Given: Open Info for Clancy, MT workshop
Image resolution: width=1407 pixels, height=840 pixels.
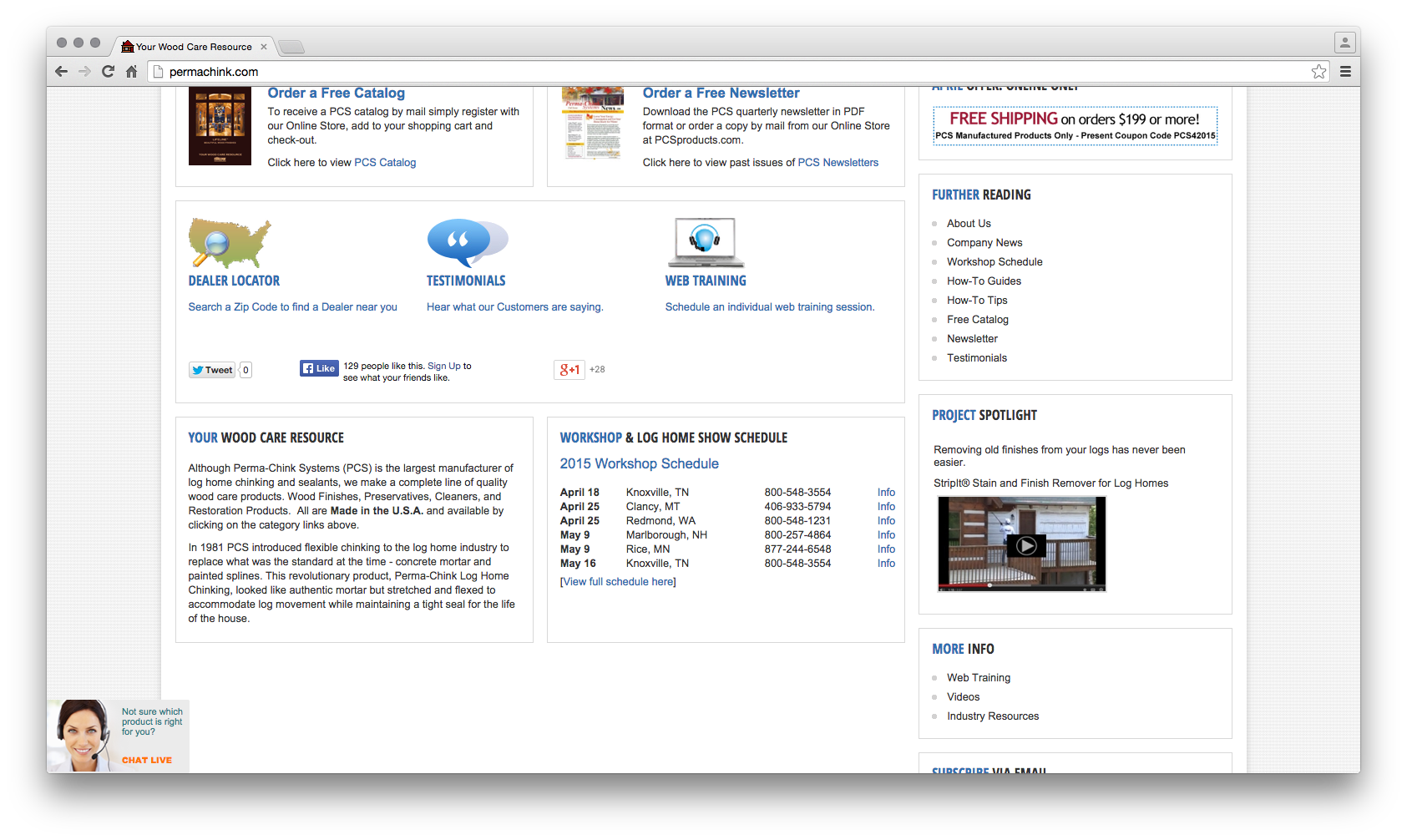Looking at the screenshot, I should click(x=886, y=507).
